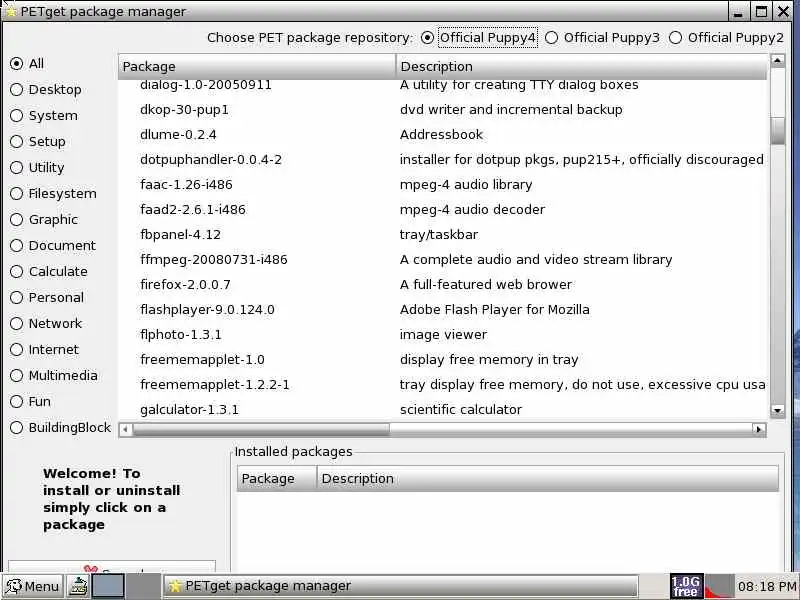Screen dimensions: 800x600
Task: Choose the Filesystem category
Action: 54,193
